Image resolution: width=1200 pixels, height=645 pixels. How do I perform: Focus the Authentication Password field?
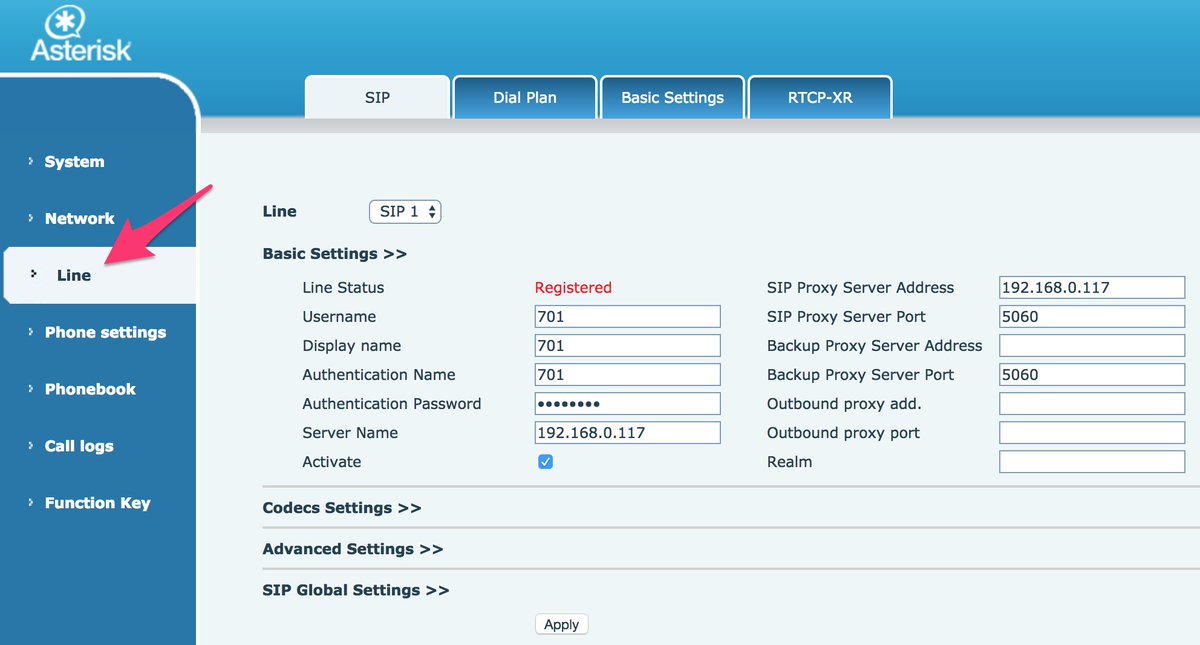628,404
